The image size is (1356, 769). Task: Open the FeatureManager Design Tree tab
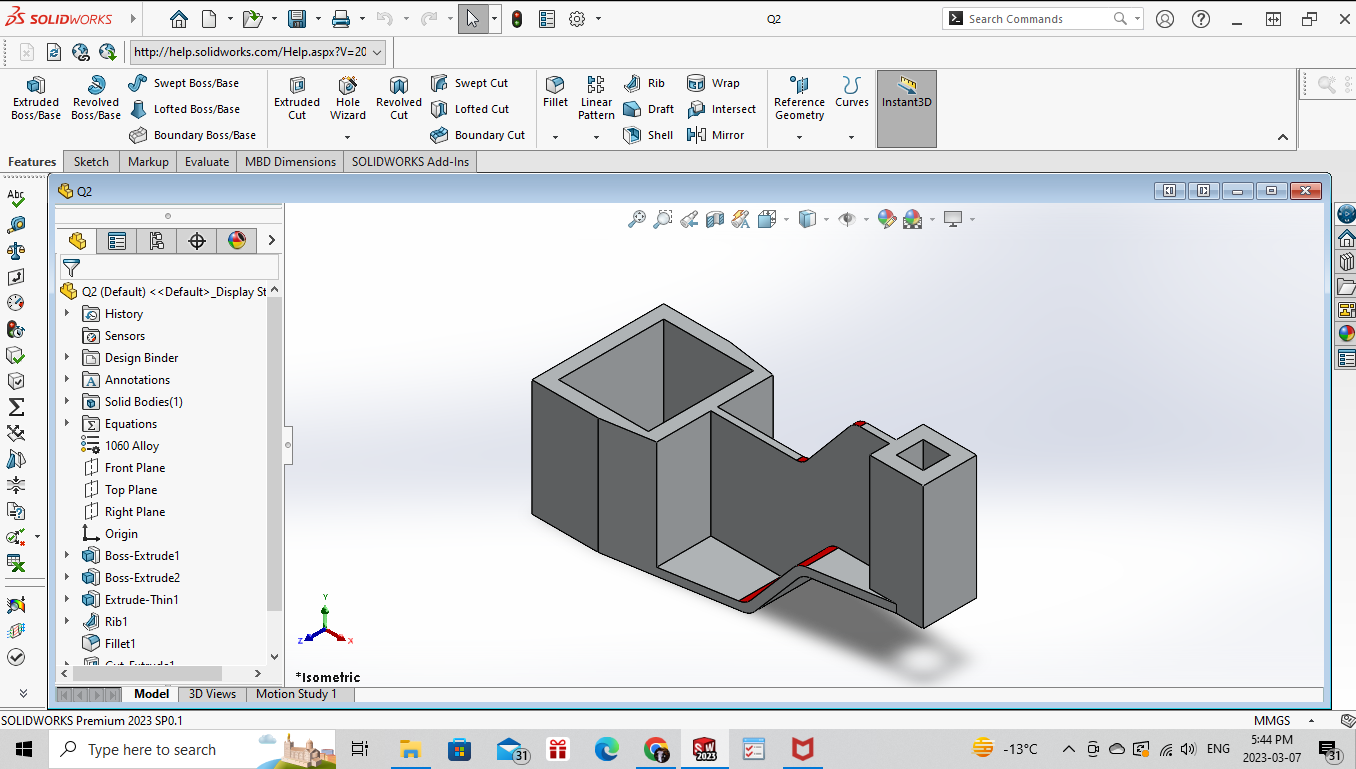point(78,240)
